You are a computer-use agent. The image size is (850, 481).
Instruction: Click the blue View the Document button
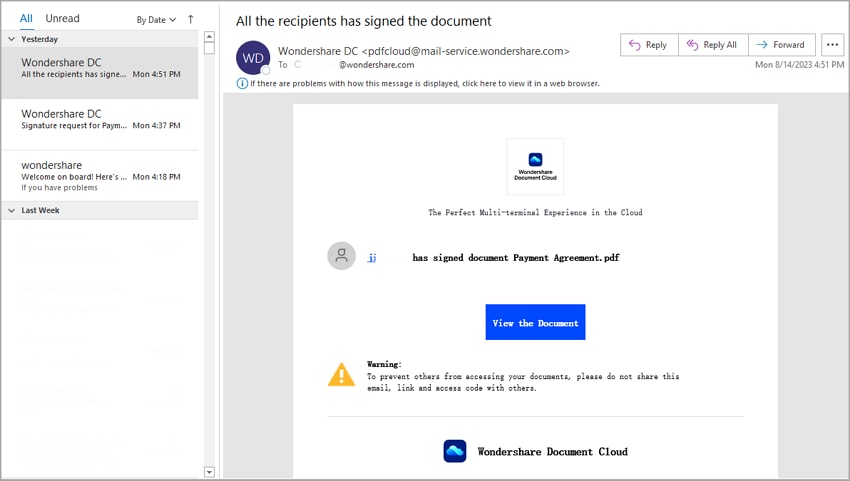point(535,322)
